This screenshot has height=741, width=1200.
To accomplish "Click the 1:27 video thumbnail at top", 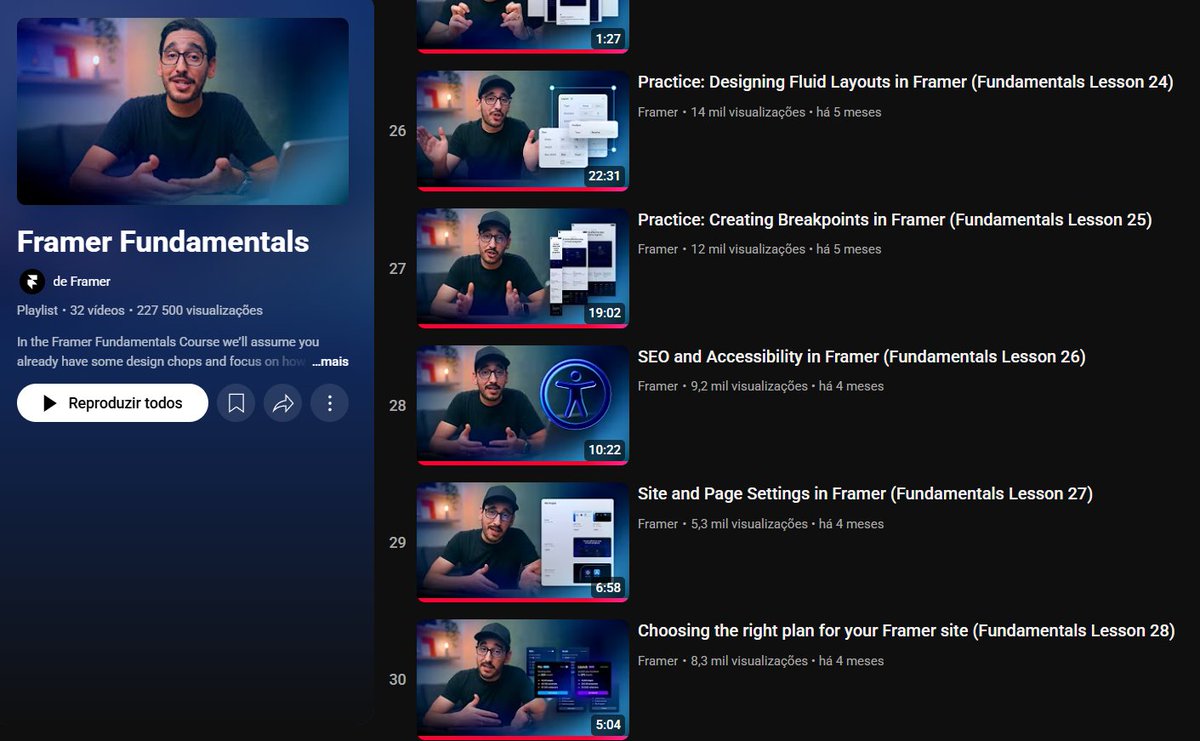I will click(x=522, y=26).
